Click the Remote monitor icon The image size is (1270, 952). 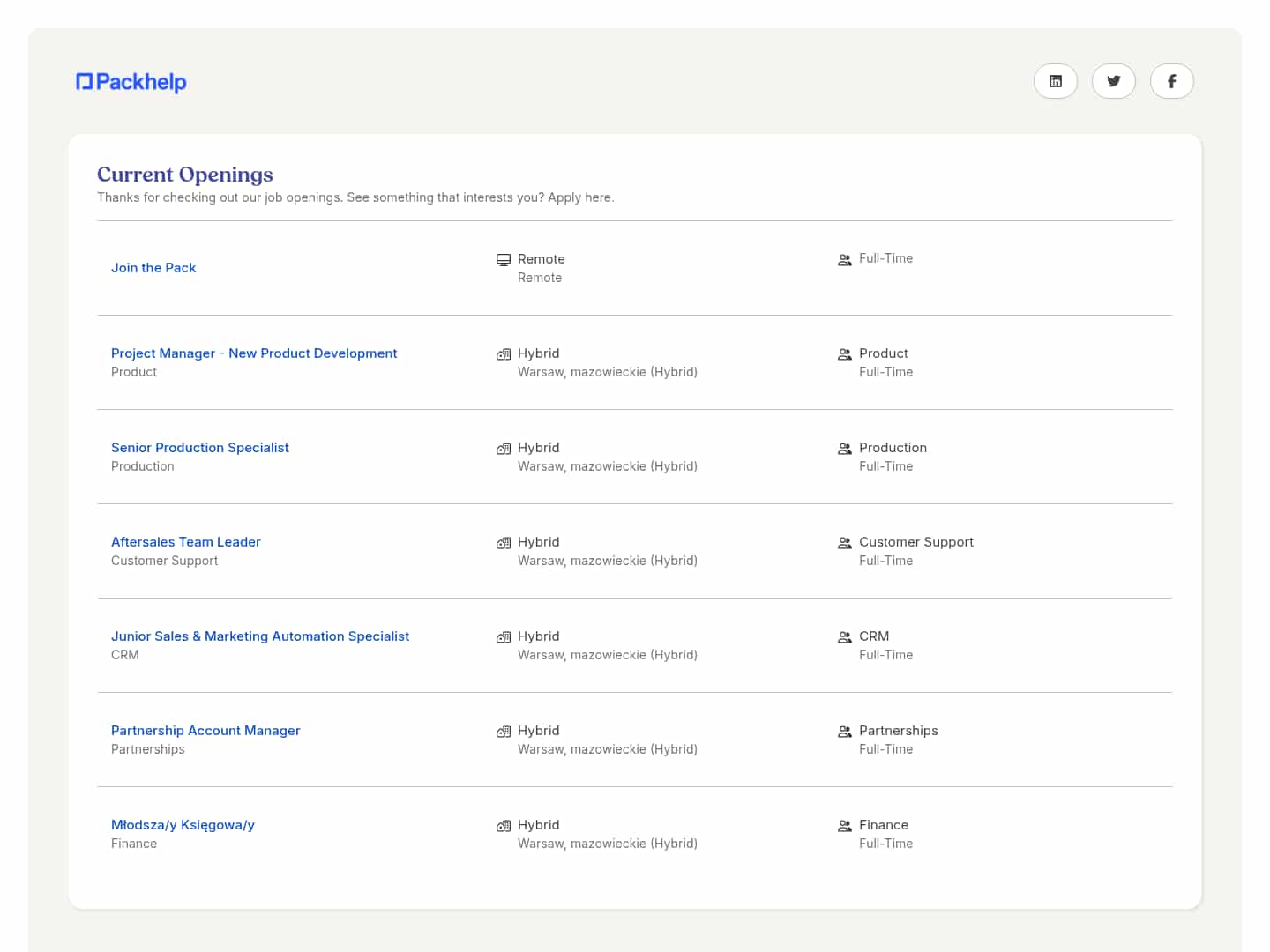click(504, 260)
